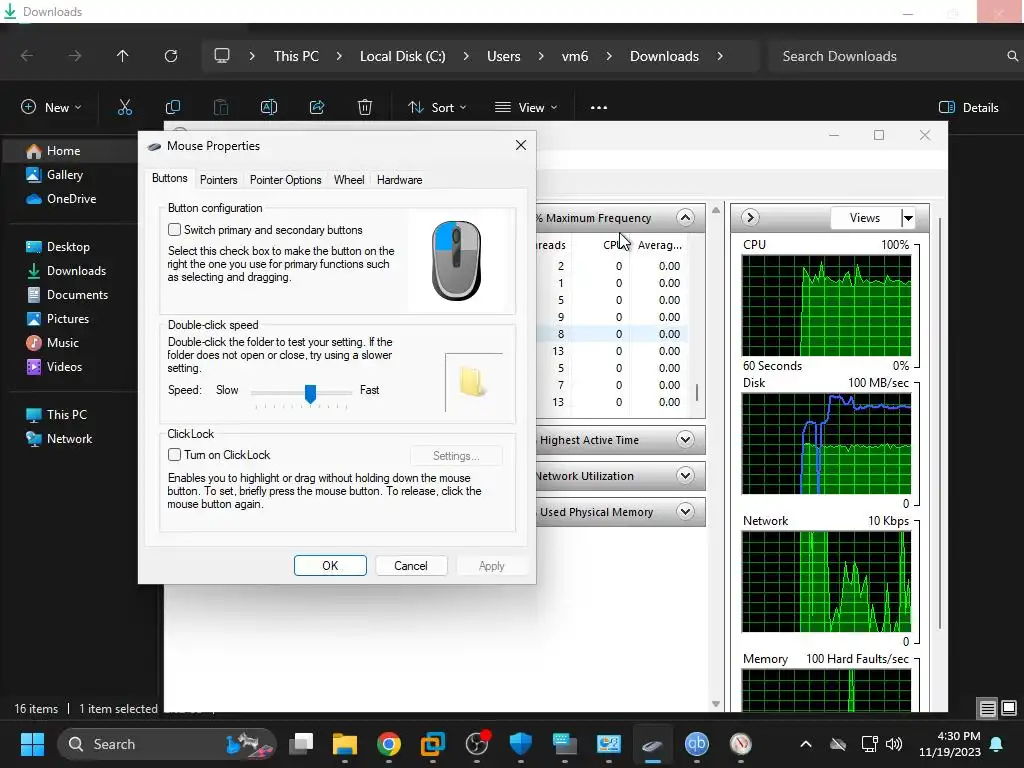
Task: Collapse the Maximum Frequency section
Action: click(x=685, y=217)
